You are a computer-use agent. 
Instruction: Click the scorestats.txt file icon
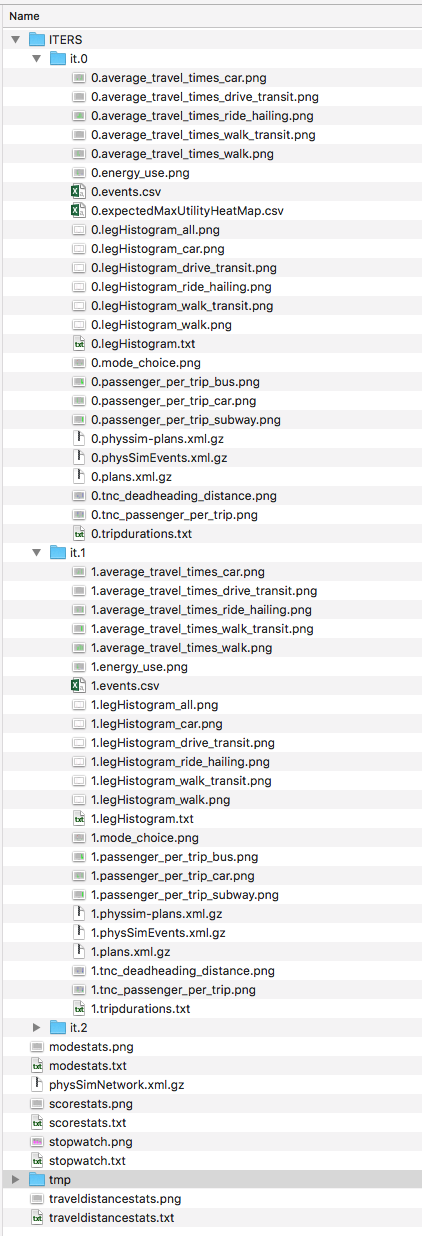37,1123
